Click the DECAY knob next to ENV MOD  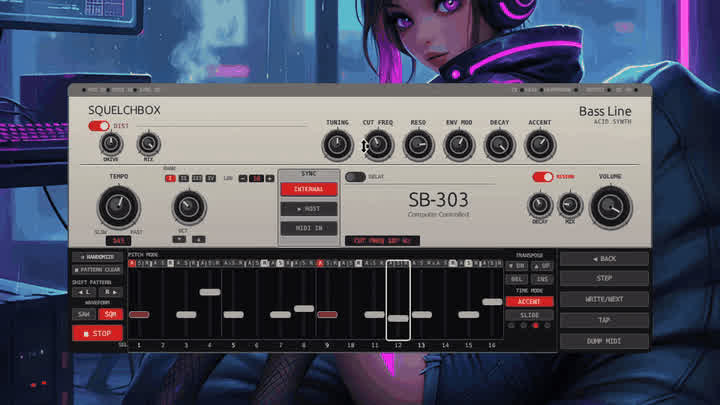click(x=500, y=145)
